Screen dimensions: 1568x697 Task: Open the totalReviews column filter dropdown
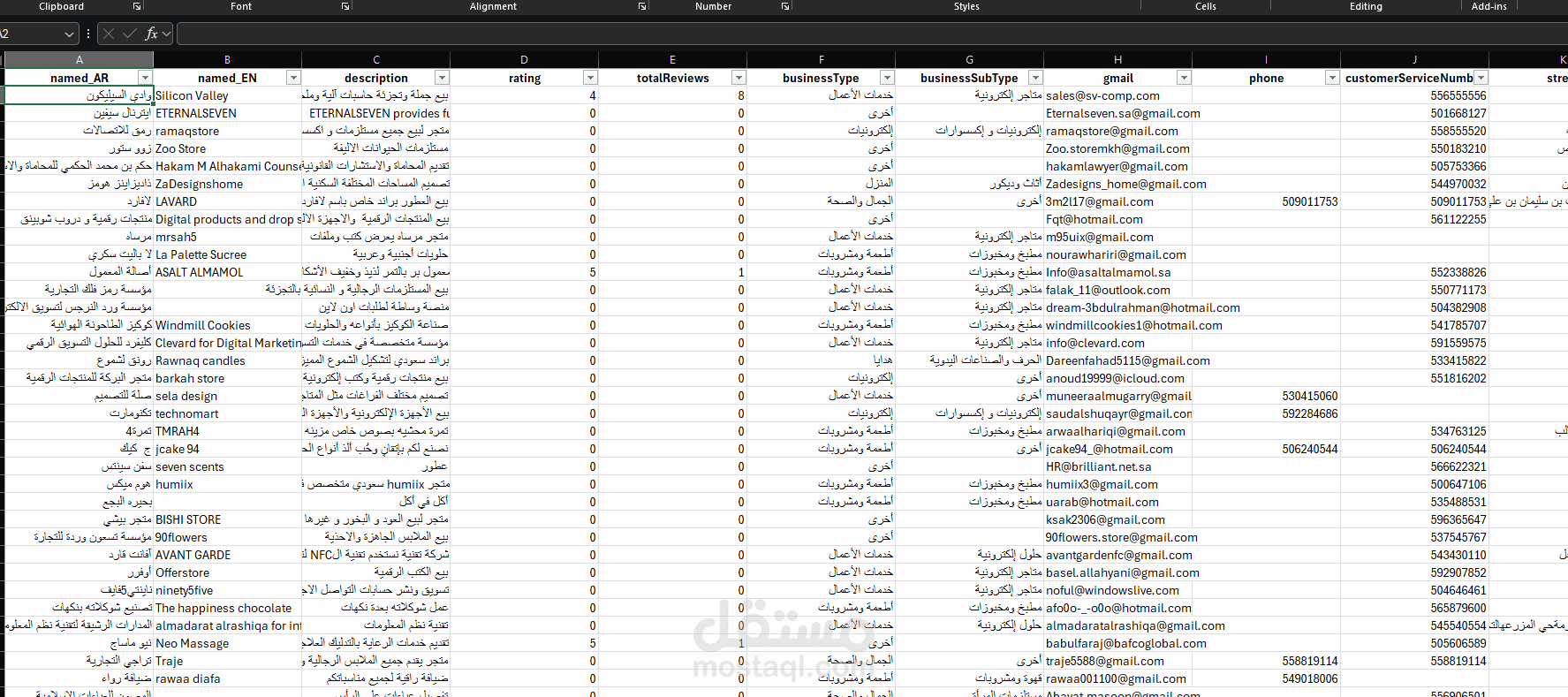click(739, 78)
